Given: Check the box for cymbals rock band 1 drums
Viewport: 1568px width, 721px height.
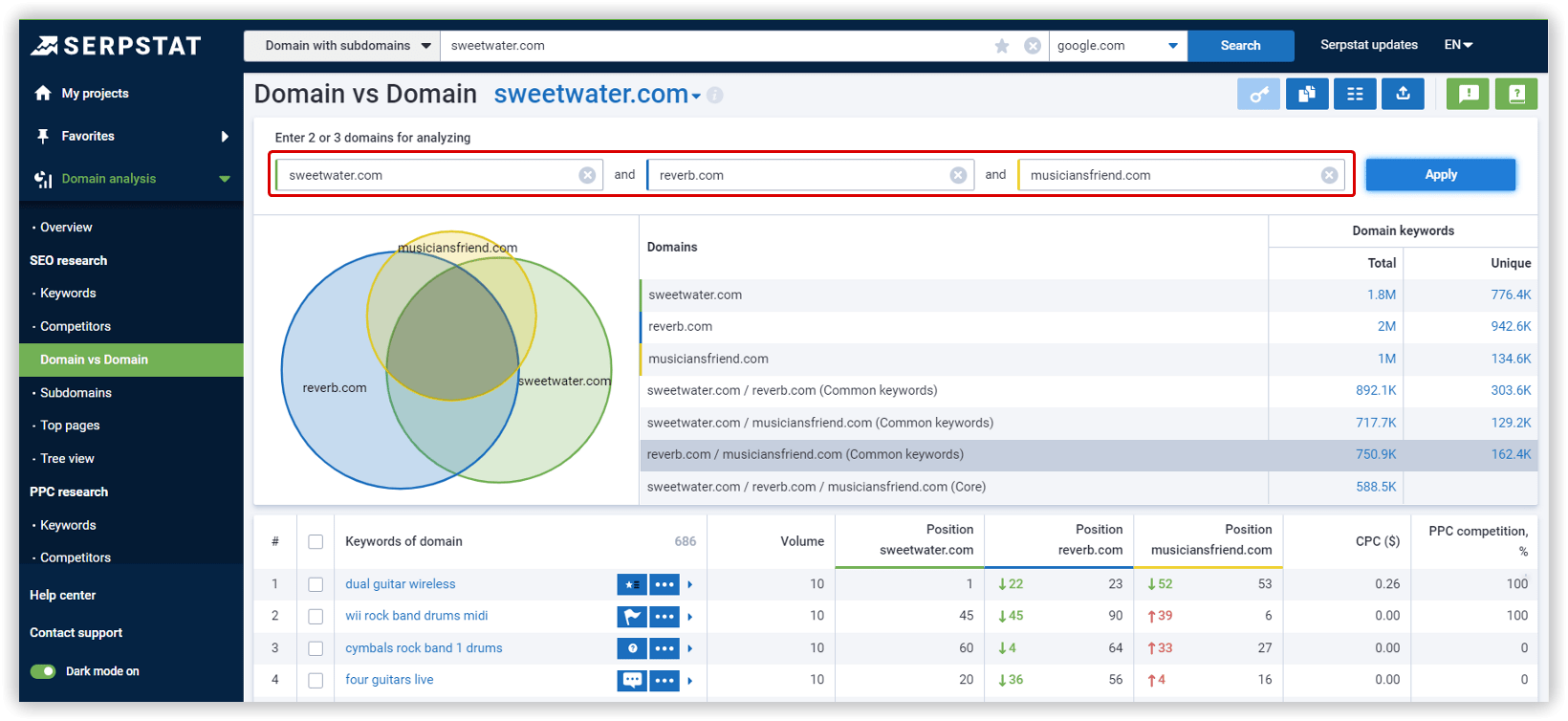Looking at the screenshot, I should tap(316, 648).
